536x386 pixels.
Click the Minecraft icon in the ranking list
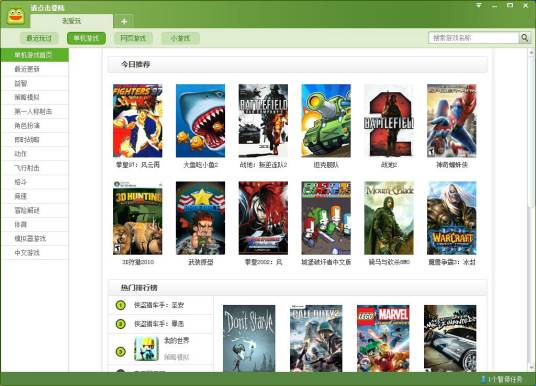click(x=146, y=349)
